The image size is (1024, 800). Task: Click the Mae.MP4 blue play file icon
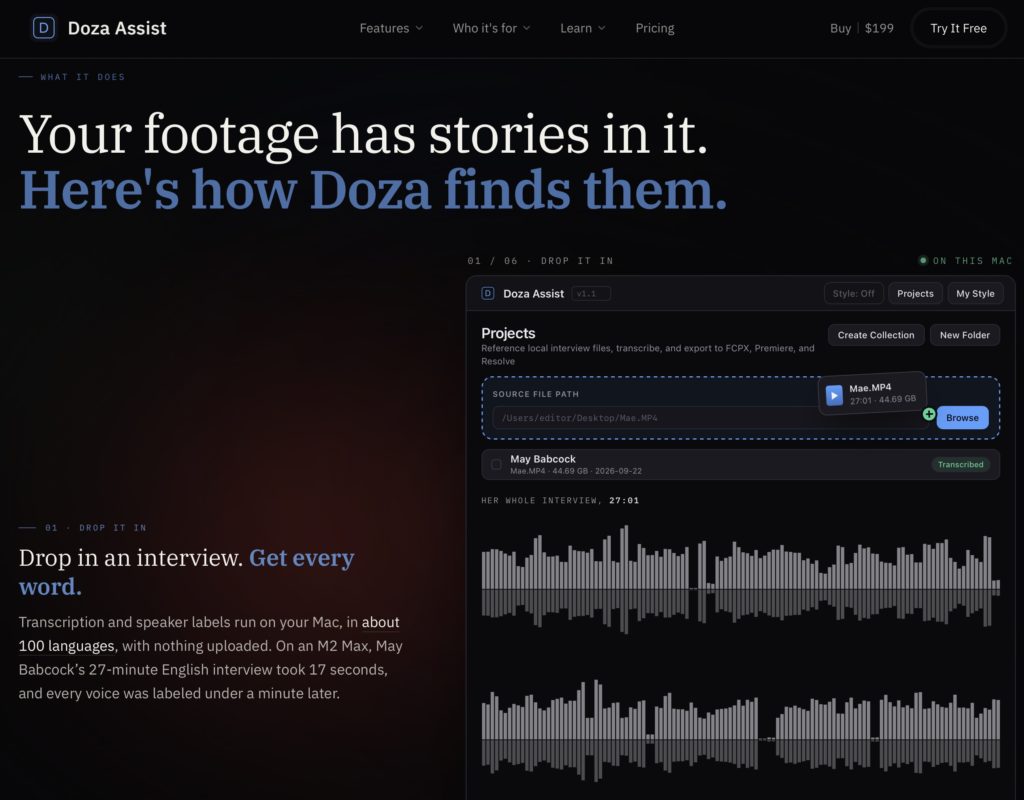point(834,395)
